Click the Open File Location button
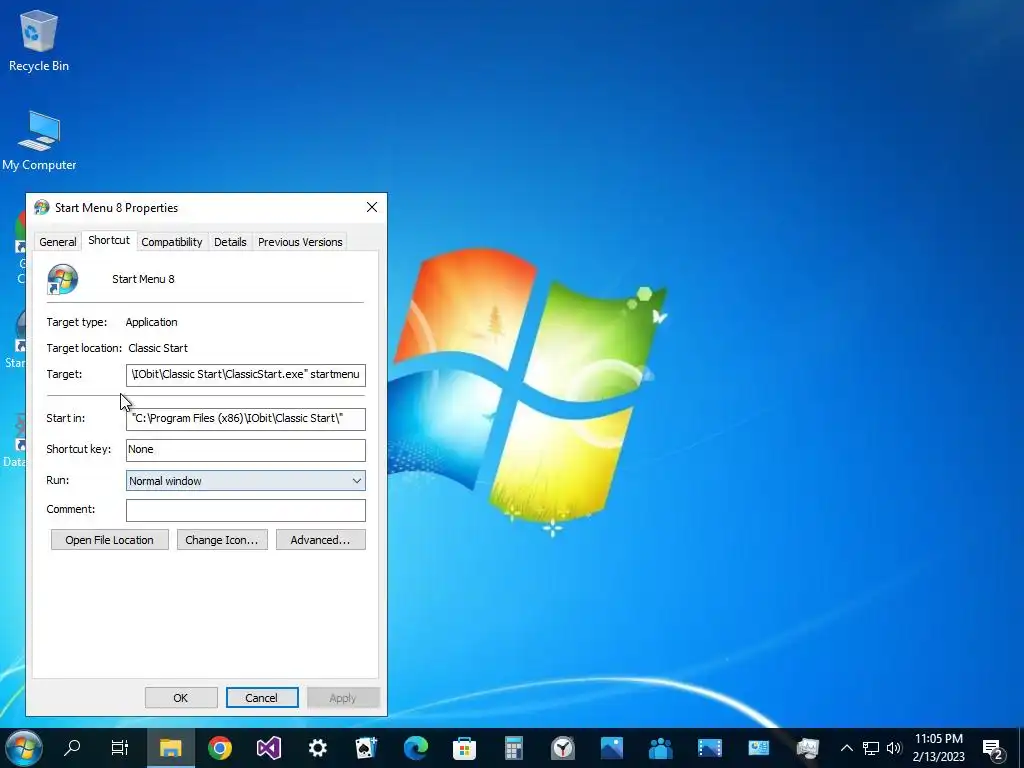The width and height of the screenshot is (1024, 768). pos(110,540)
